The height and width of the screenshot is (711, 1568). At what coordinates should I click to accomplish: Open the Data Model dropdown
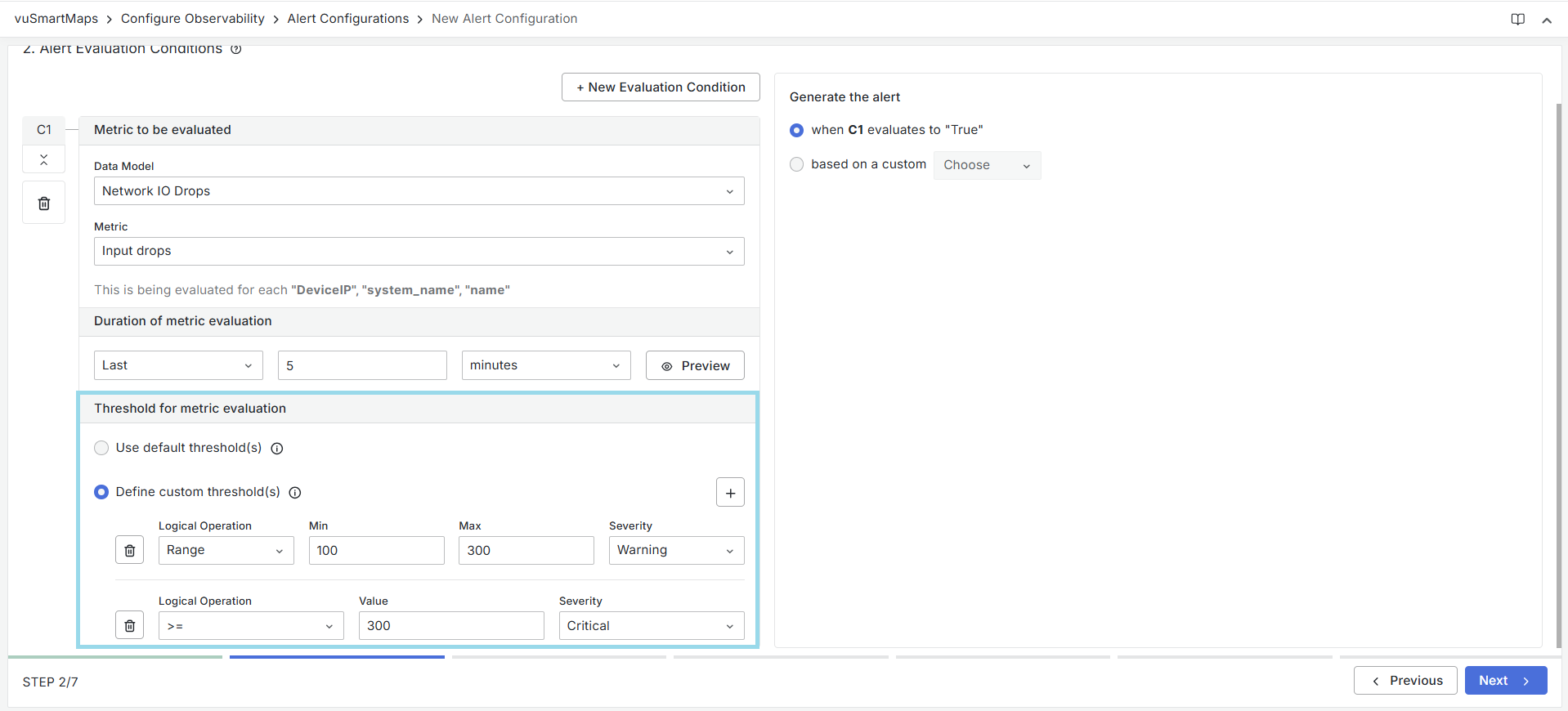[x=419, y=191]
